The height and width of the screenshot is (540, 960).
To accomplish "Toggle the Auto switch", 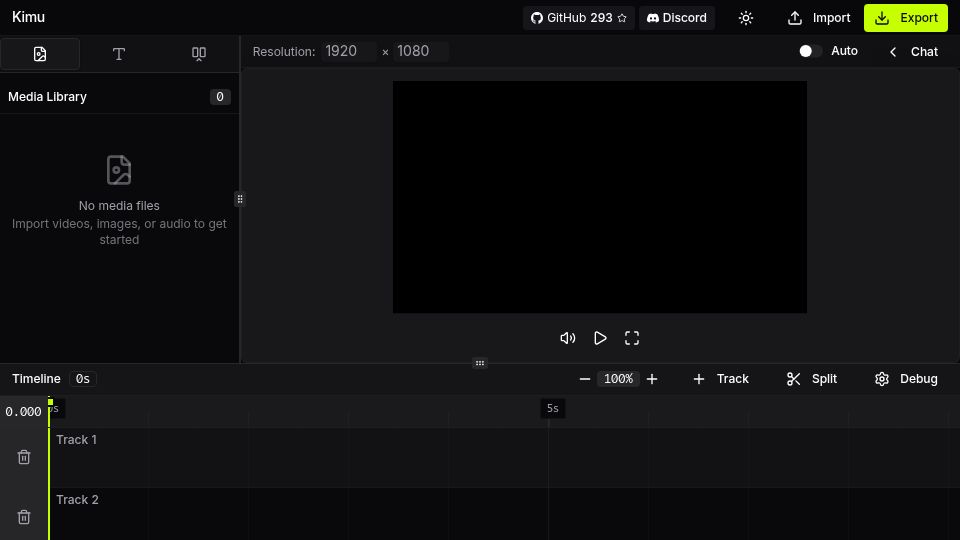I will pos(810,51).
